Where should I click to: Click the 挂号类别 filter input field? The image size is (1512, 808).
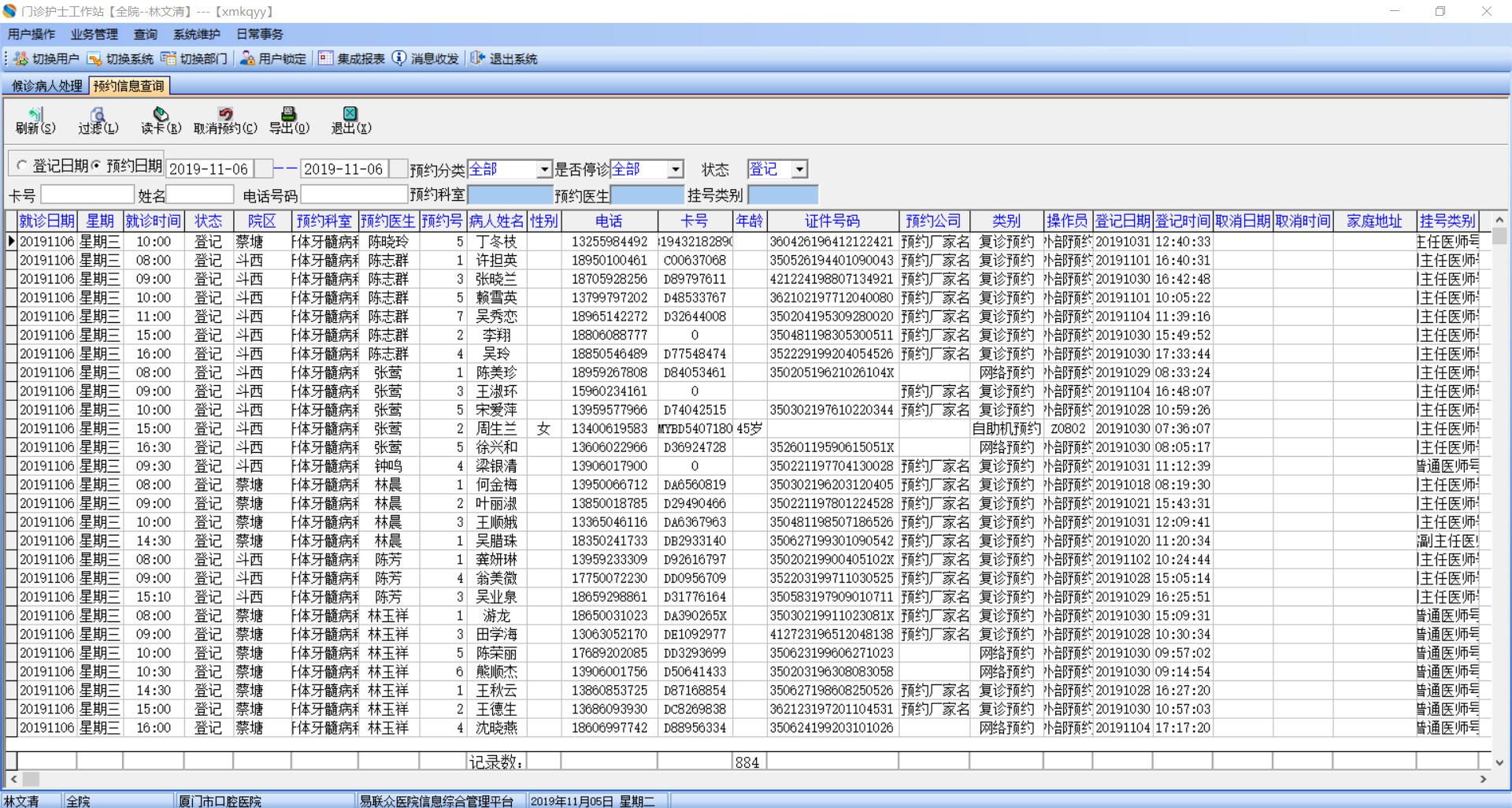coord(783,195)
